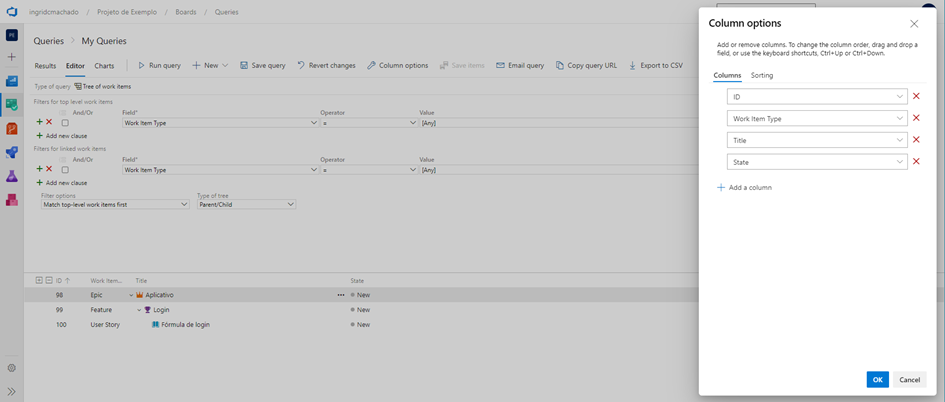
Task: Insert clause with green plus in top-level filters
Action: [x=40, y=122]
